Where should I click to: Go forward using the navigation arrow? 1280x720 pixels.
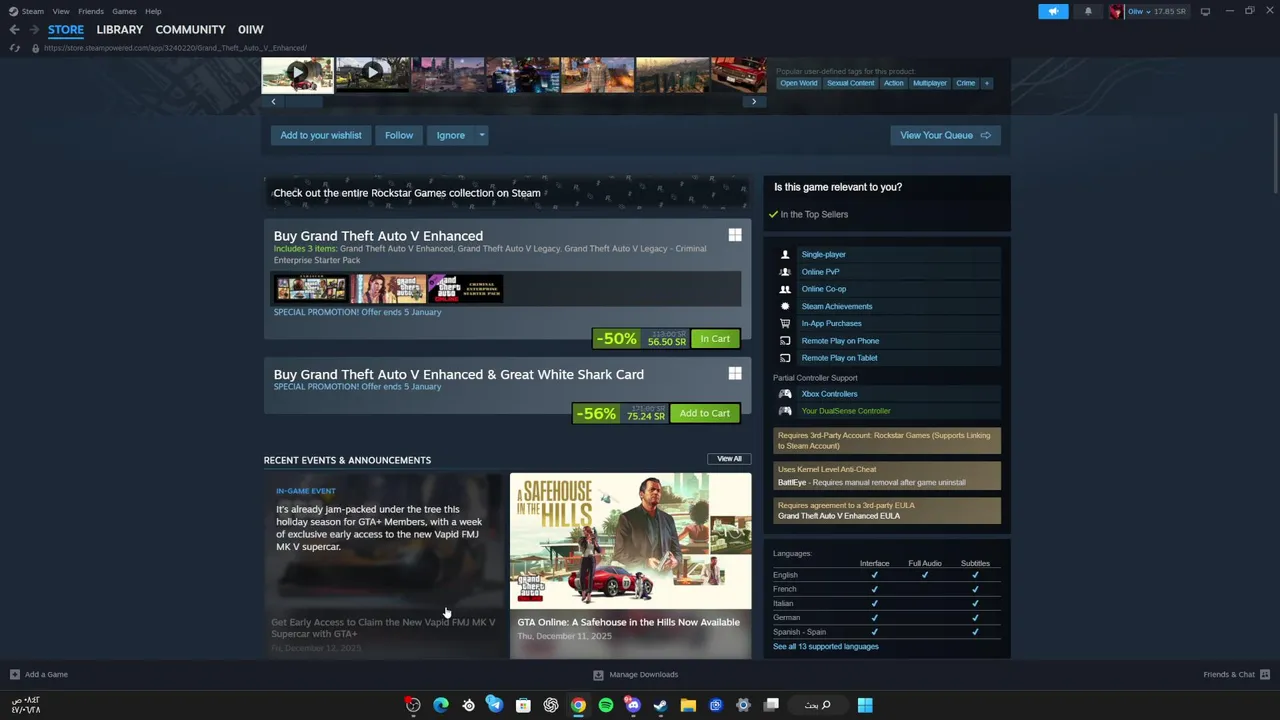click(x=34, y=30)
